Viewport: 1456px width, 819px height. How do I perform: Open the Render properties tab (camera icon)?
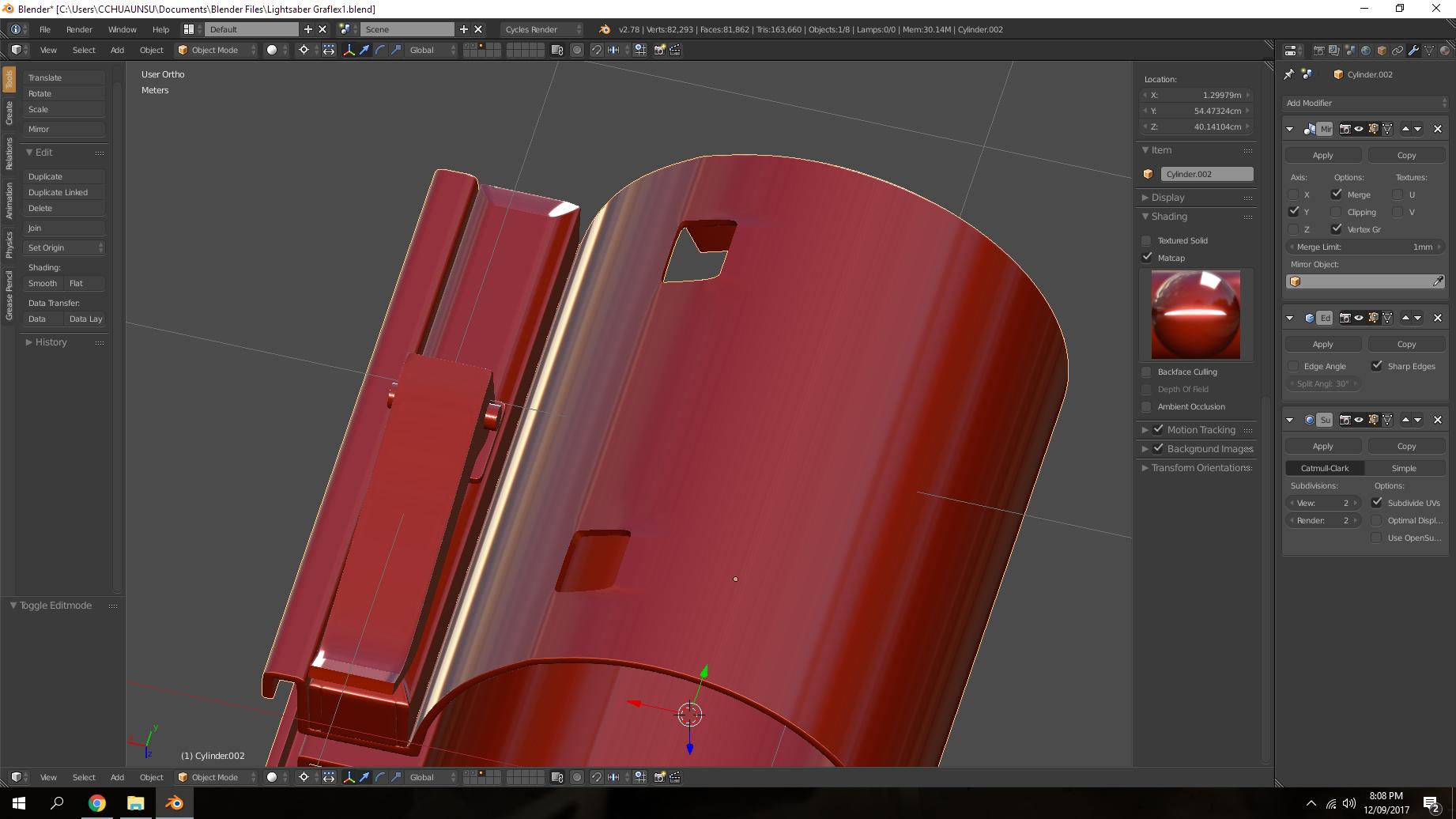click(1318, 50)
